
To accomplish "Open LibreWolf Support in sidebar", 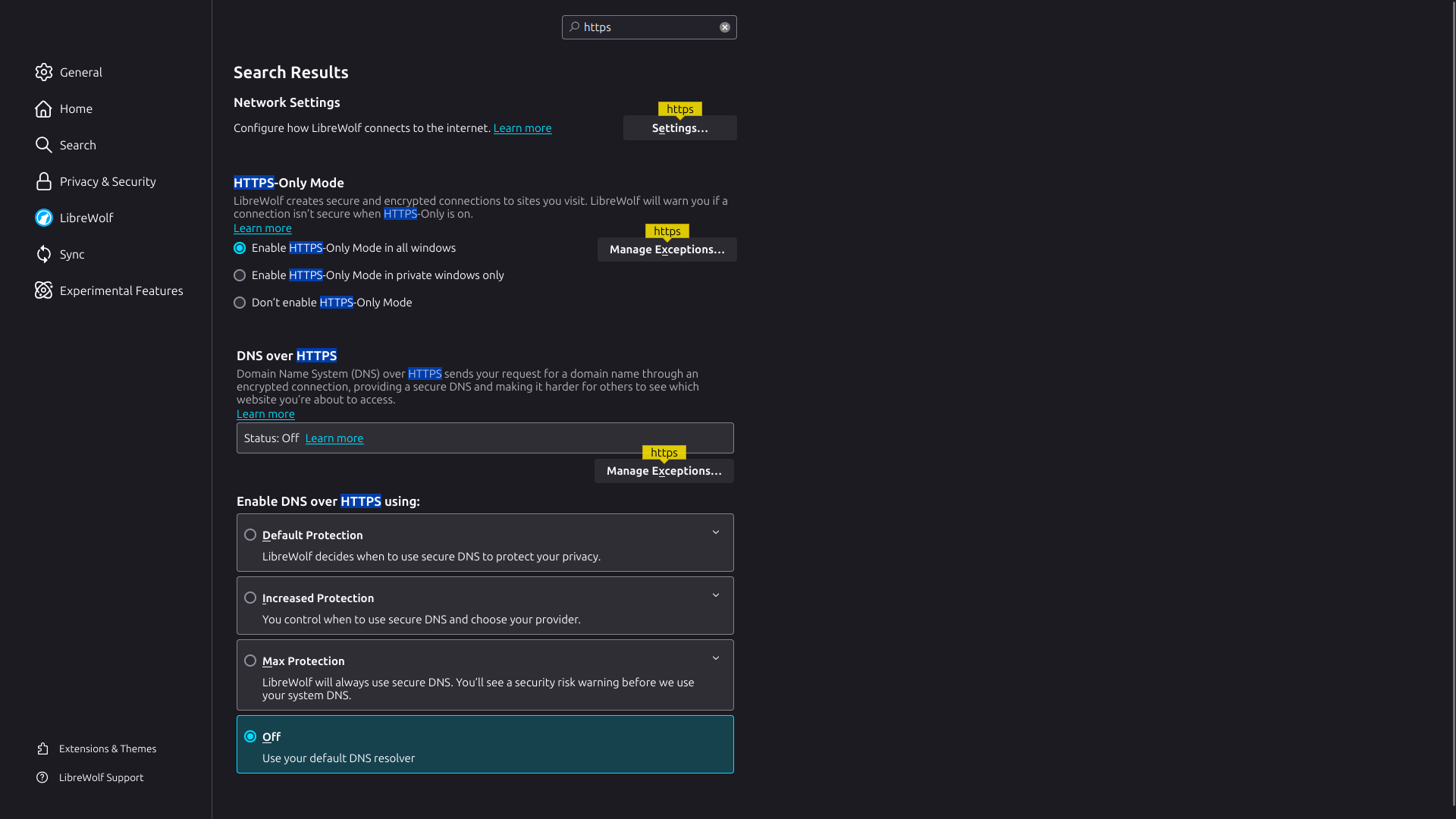I will point(101,777).
